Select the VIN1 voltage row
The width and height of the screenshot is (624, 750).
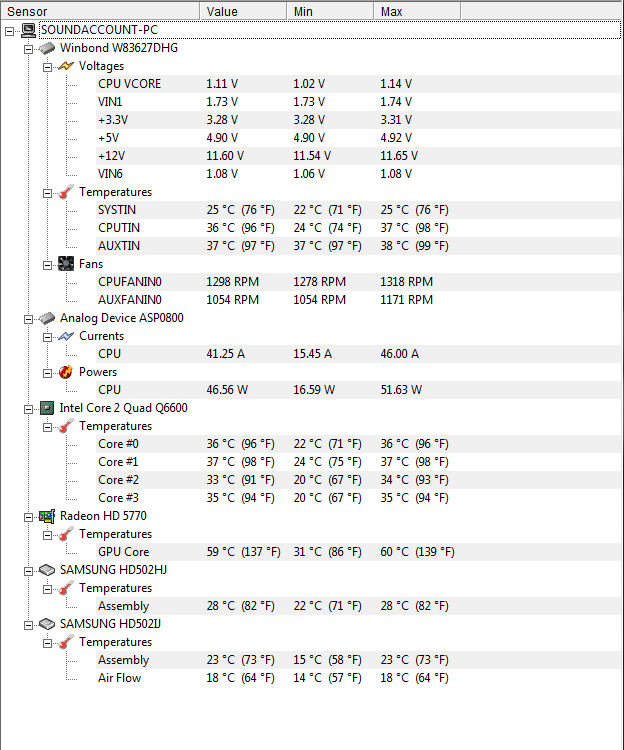360,102
